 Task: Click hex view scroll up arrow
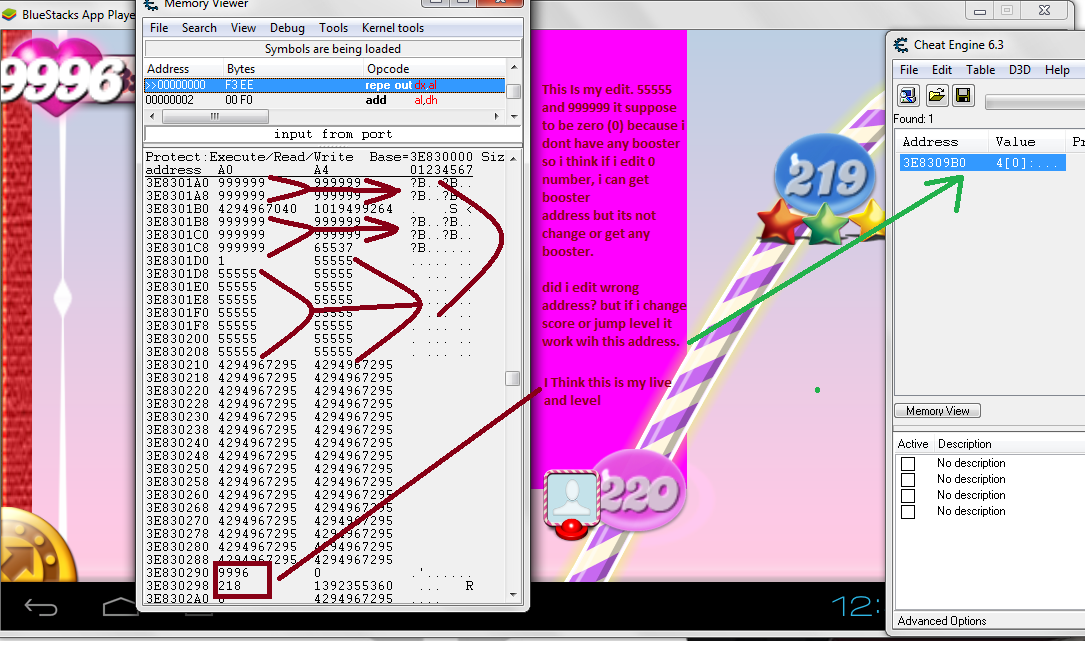point(513,159)
